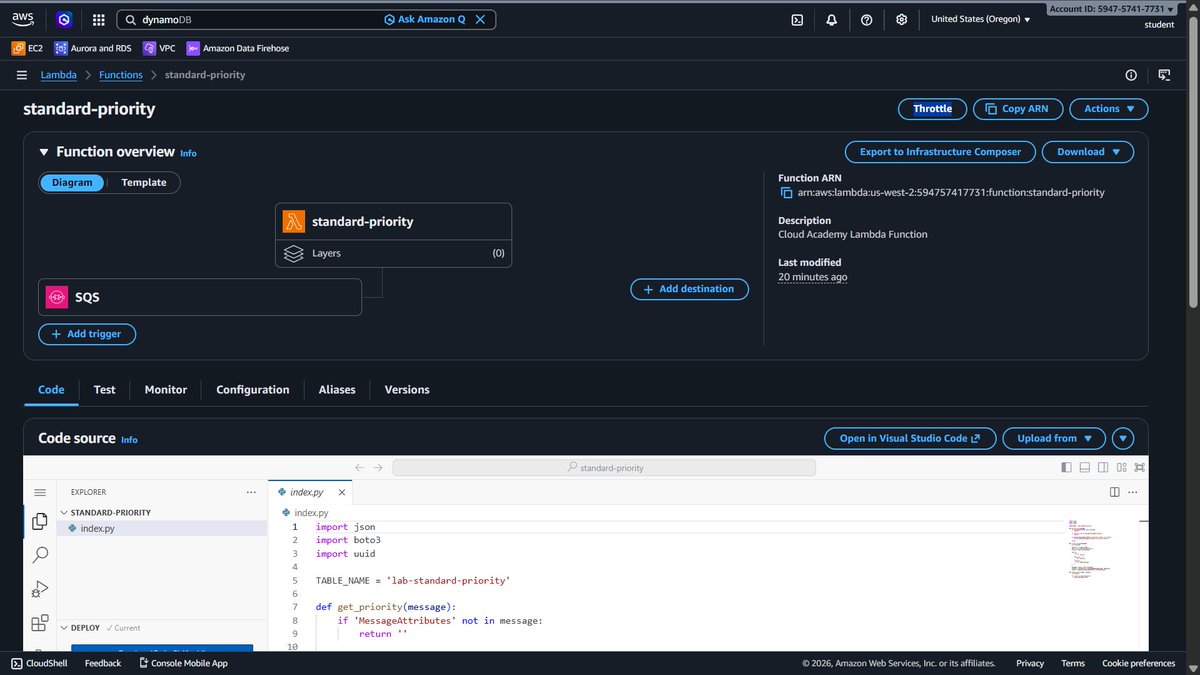
Task: Open Function overview Info link
Action: coord(188,153)
